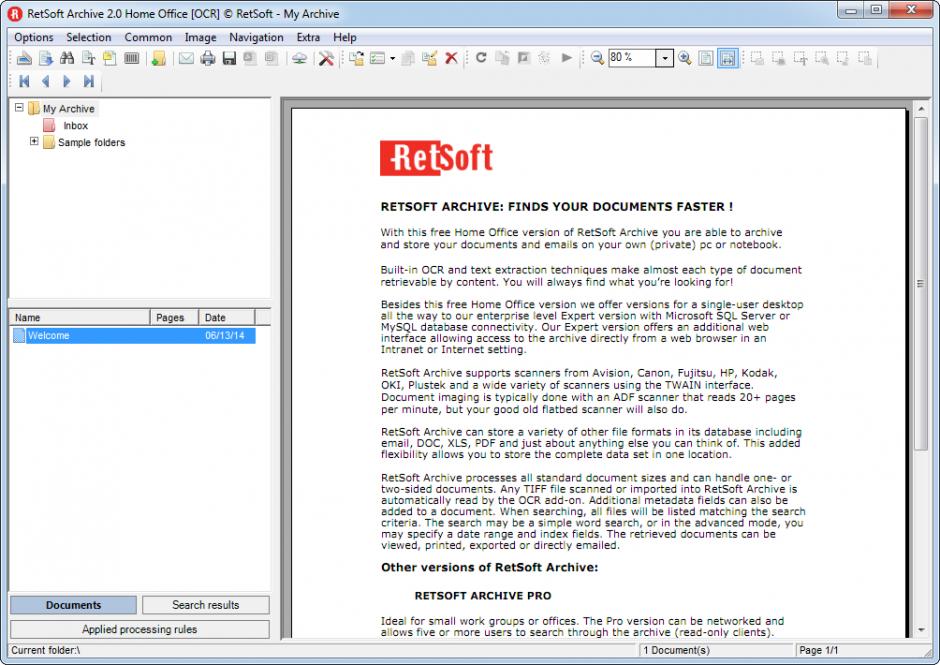
Task: Open search with the binoculars icon
Action: click(x=67, y=58)
